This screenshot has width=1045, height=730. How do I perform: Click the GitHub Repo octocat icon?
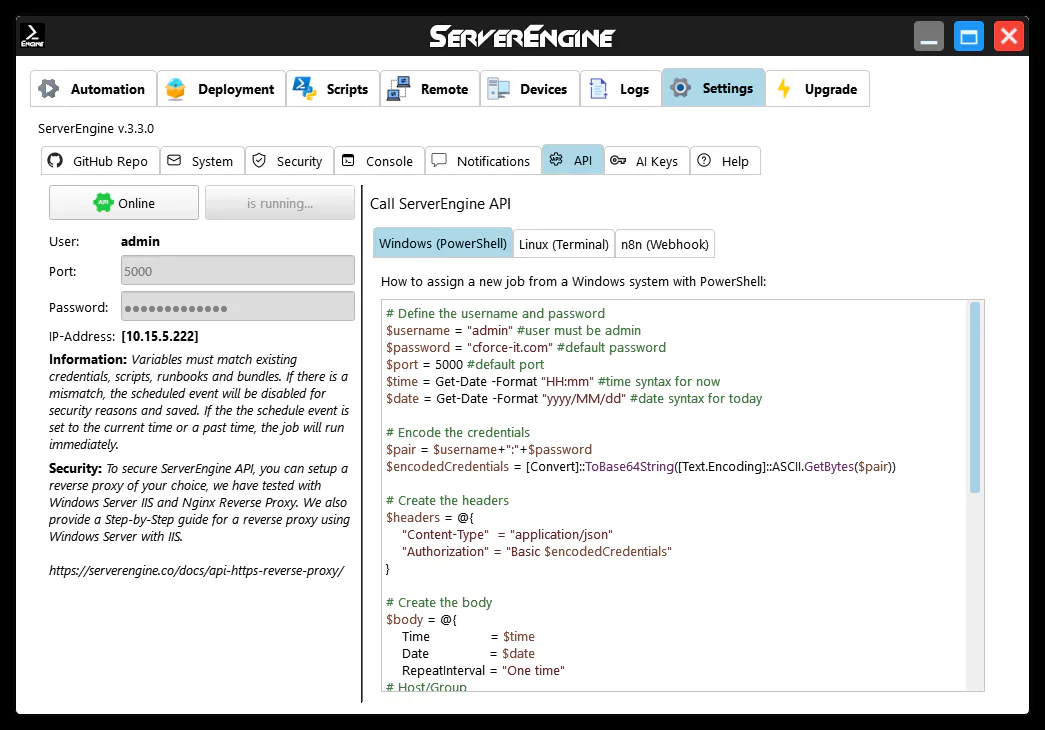coord(55,161)
